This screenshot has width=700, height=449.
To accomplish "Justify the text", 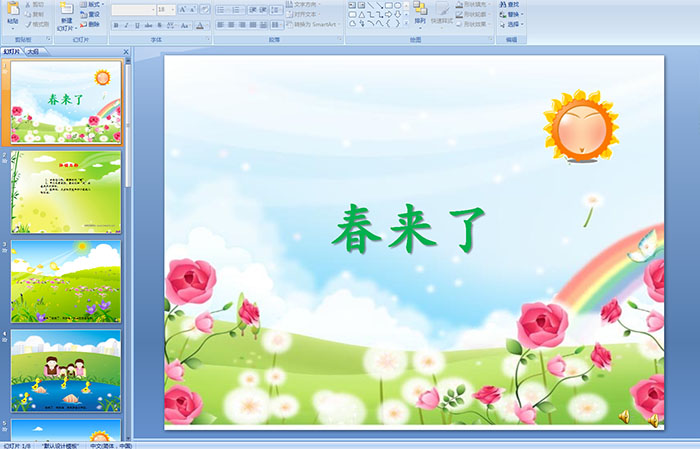I will [x=253, y=25].
